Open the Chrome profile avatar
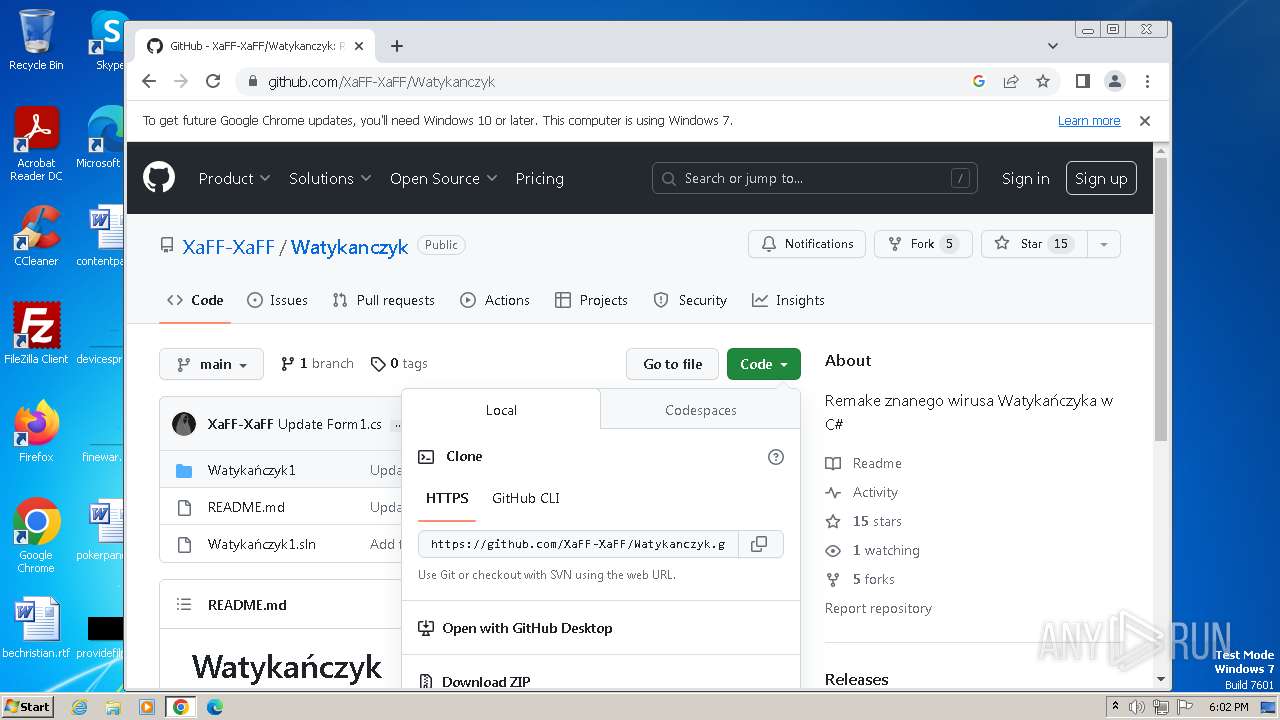The image size is (1280, 720). [x=1114, y=82]
